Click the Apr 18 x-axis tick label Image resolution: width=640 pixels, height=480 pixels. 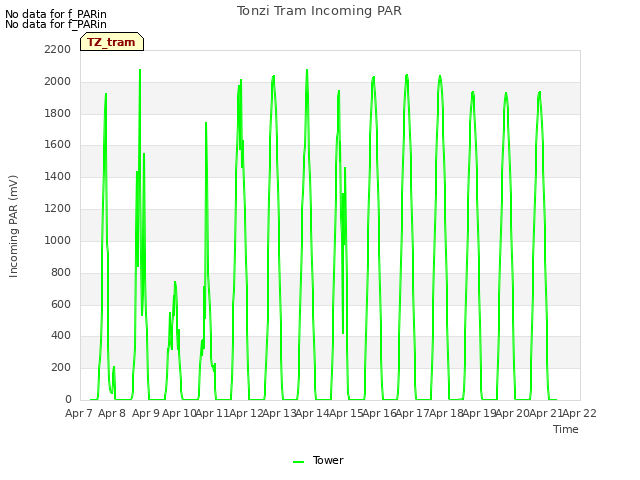point(446,413)
